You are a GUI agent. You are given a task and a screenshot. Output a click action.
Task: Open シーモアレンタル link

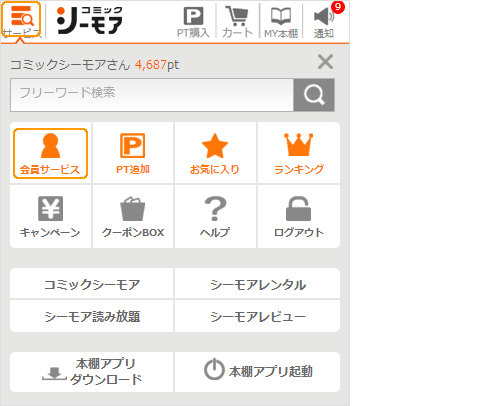coord(257,283)
